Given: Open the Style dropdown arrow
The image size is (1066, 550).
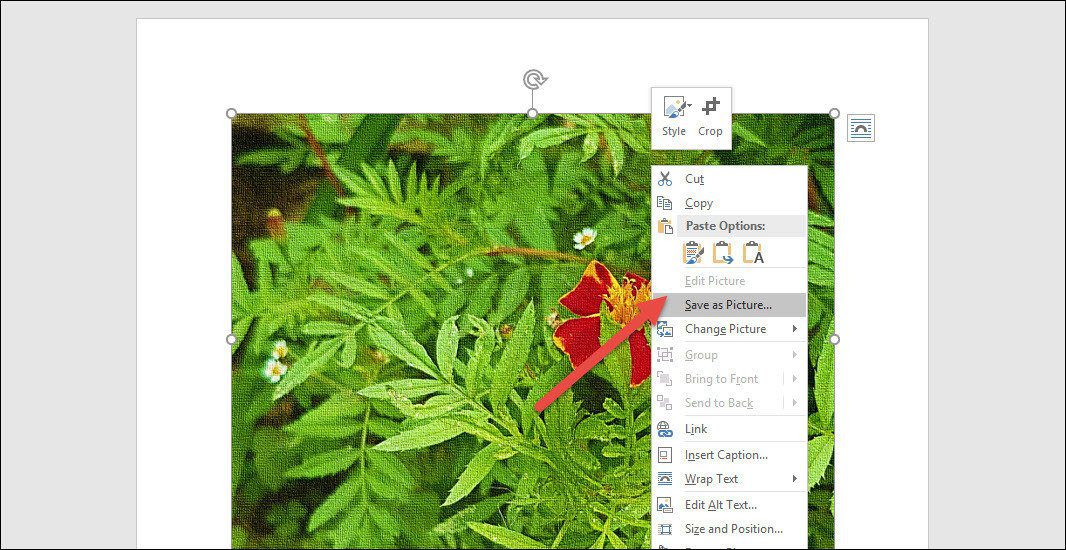Looking at the screenshot, I should pos(689,105).
